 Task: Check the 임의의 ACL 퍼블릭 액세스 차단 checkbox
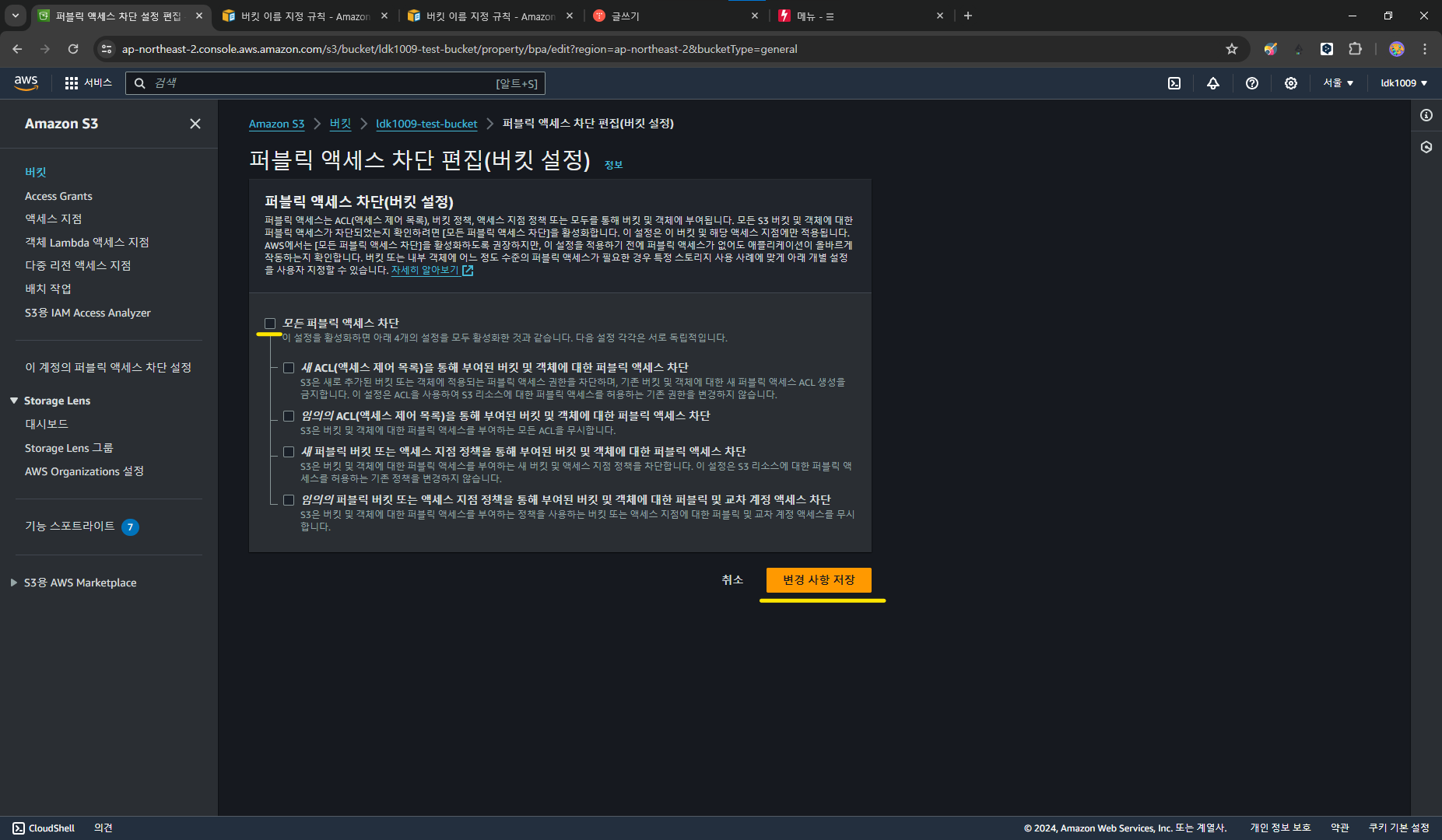[289, 416]
